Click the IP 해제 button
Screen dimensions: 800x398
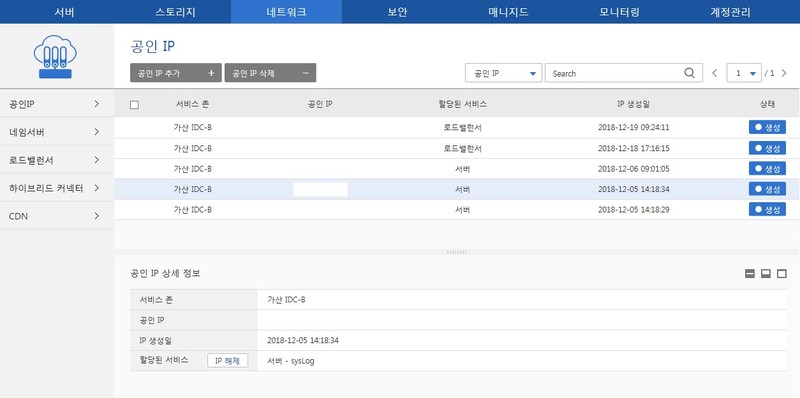(x=228, y=361)
